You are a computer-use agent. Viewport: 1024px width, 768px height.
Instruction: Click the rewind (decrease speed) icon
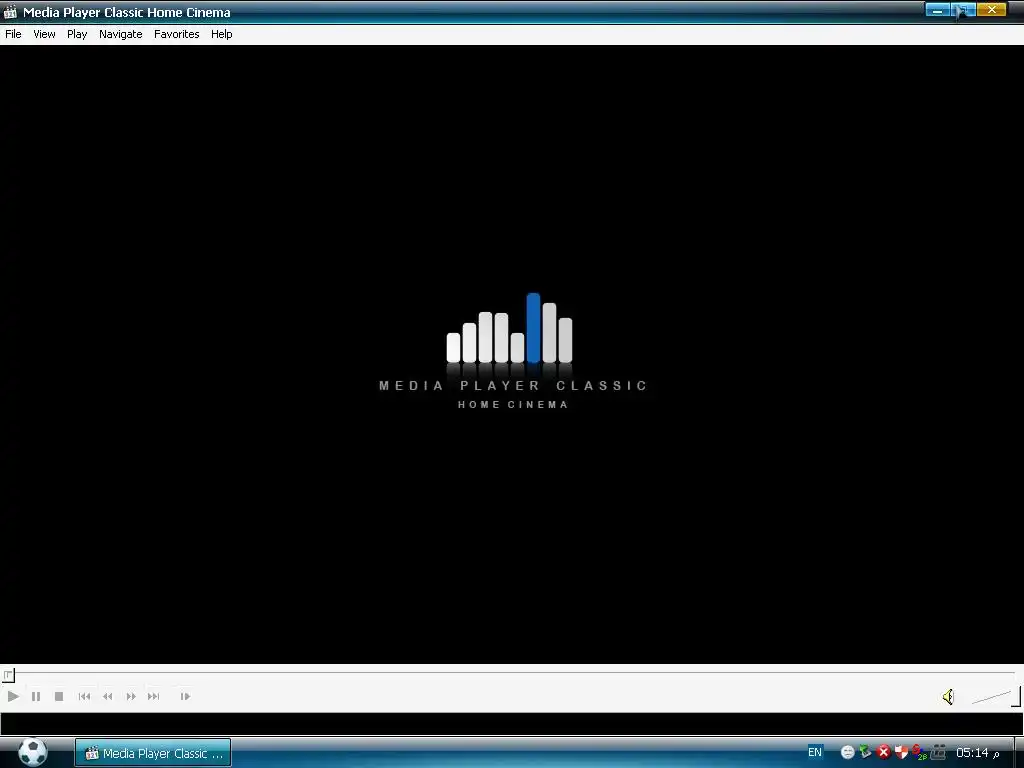108,696
